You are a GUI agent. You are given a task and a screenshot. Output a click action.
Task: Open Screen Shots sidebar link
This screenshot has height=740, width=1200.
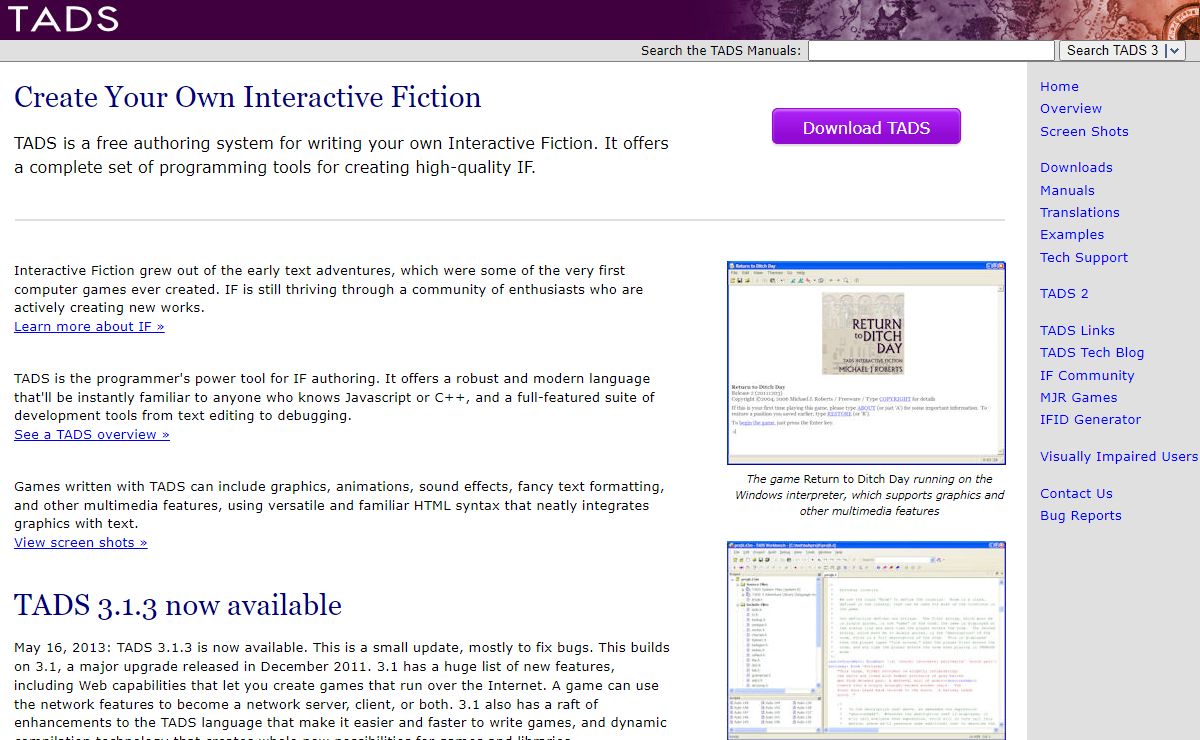(x=1084, y=131)
